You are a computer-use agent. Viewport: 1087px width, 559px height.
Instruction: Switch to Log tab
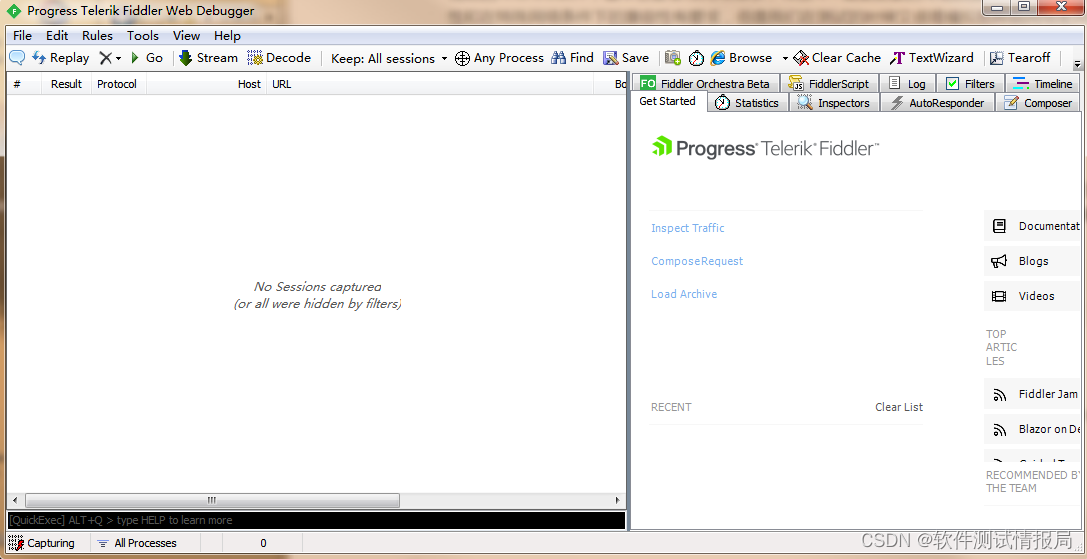908,83
